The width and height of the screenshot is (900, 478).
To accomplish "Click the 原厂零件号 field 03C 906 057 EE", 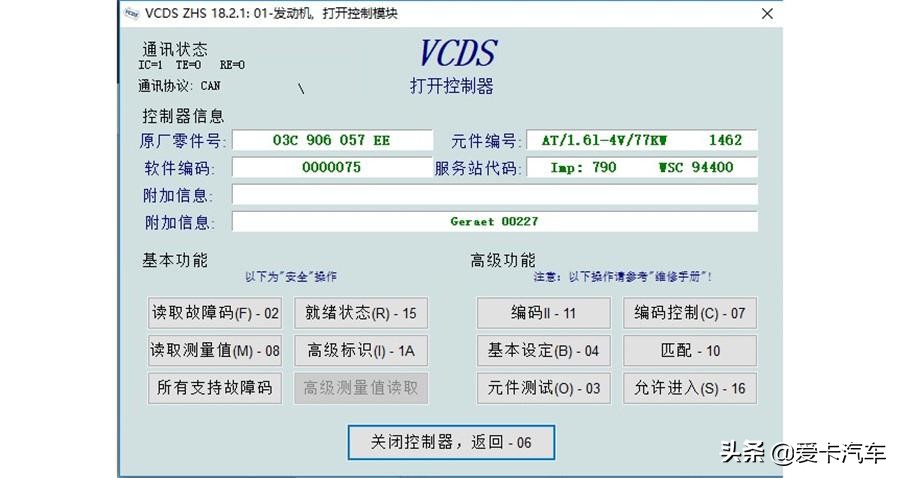I will (332, 140).
